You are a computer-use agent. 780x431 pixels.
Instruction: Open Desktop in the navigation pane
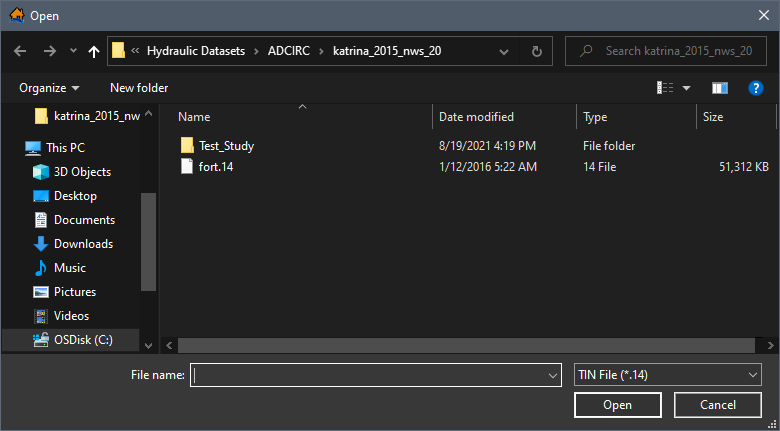click(65, 196)
